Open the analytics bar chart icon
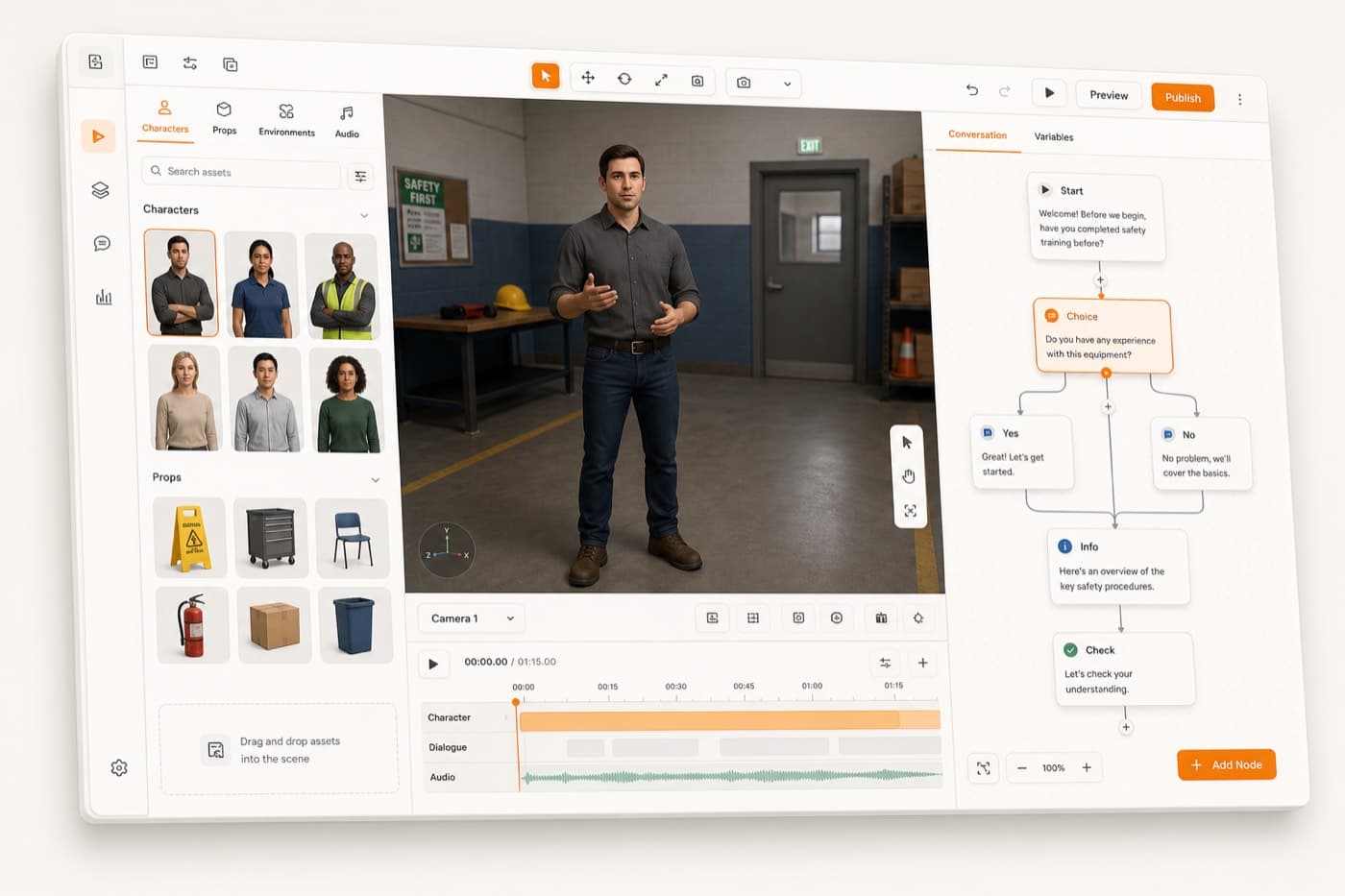 coord(104,298)
